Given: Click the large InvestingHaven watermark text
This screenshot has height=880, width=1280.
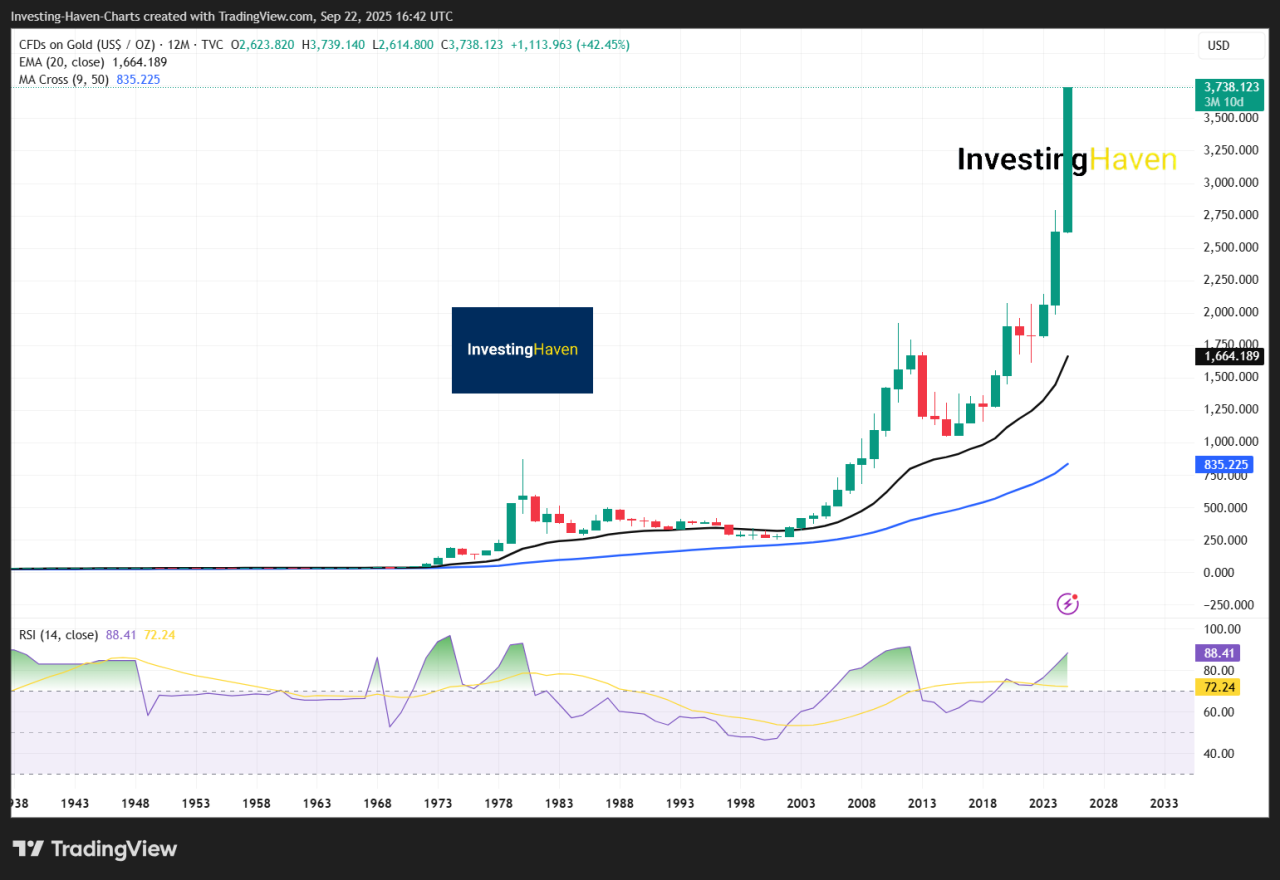Looking at the screenshot, I should pos(1066,160).
